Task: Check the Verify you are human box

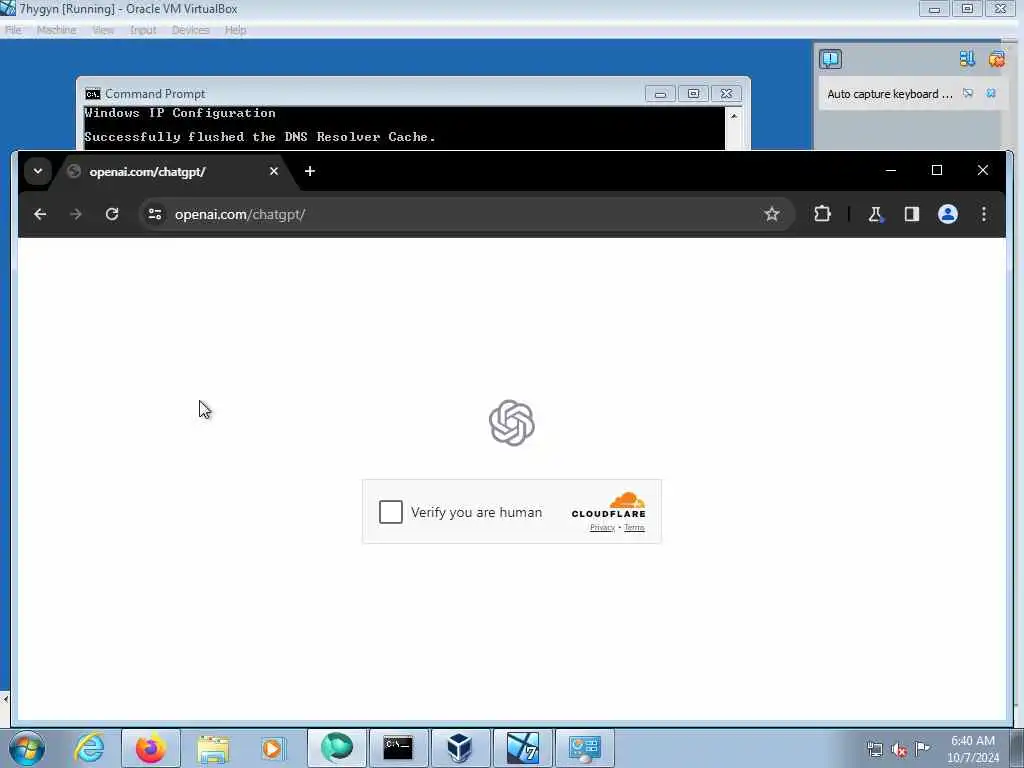Action: point(391,512)
